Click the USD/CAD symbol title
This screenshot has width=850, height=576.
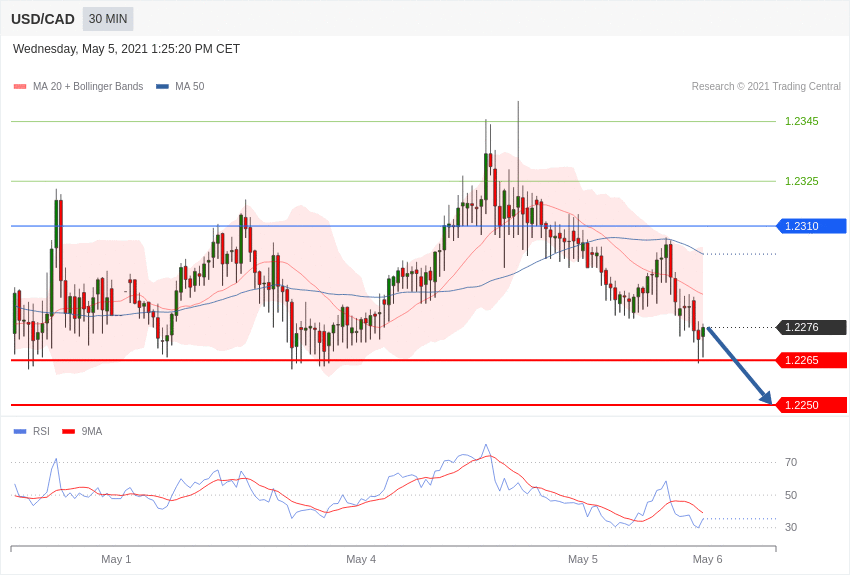point(43,19)
